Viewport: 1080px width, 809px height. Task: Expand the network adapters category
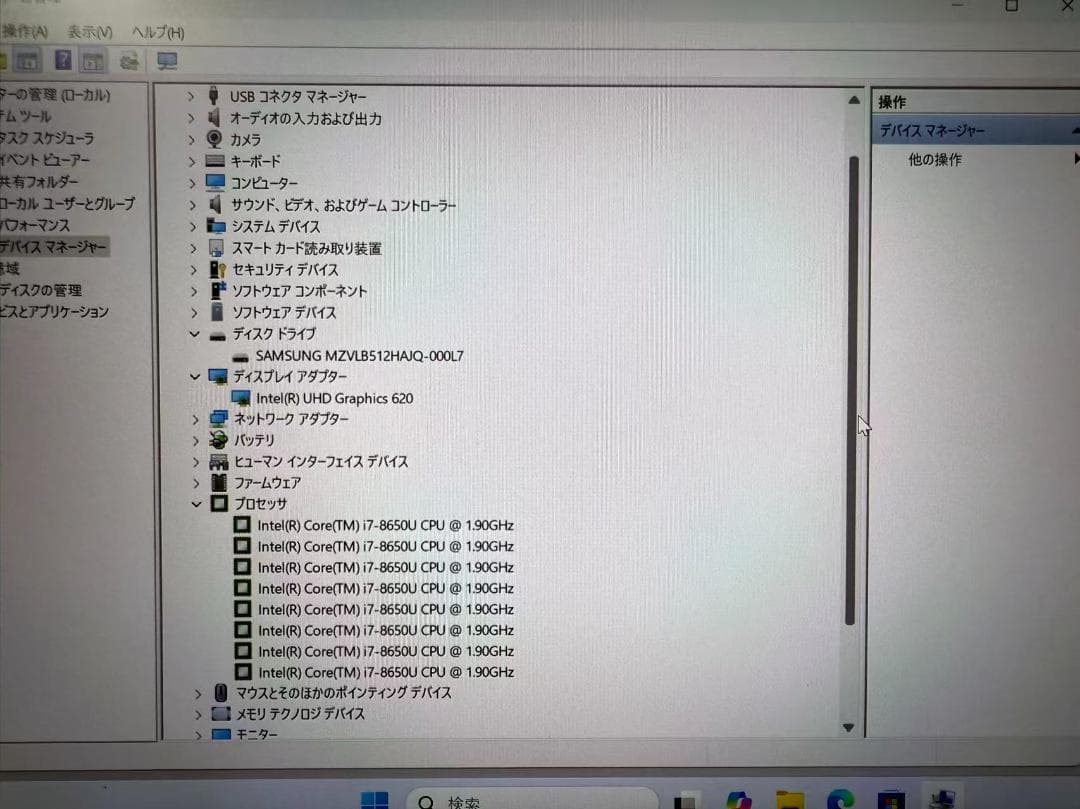[195, 419]
